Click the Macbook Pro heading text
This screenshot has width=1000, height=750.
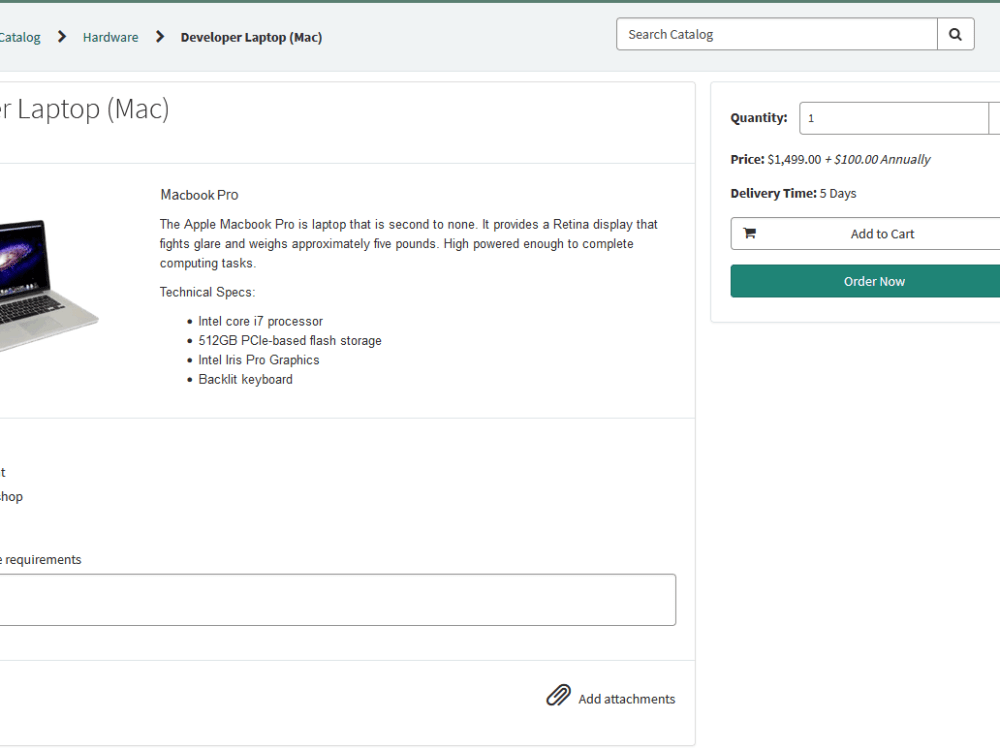199,195
